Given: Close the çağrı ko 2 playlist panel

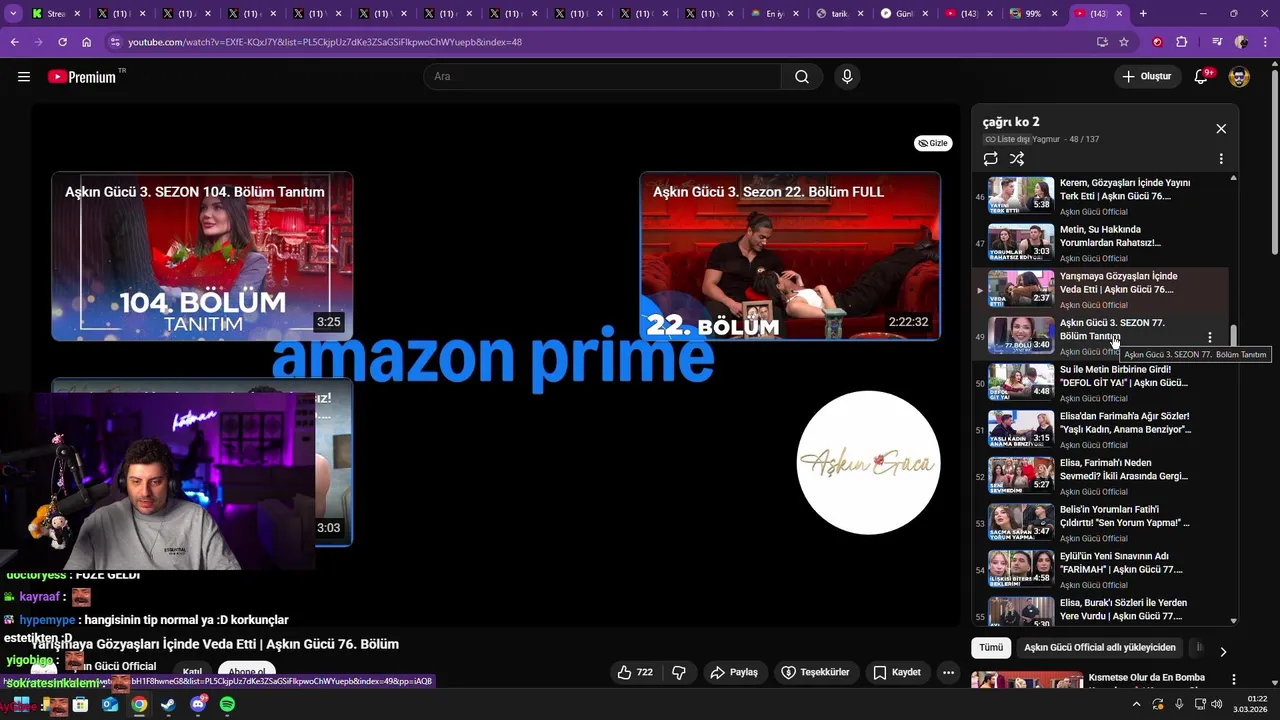Looking at the screenshot, I should pyautogui.click(x=1221, y=129).
